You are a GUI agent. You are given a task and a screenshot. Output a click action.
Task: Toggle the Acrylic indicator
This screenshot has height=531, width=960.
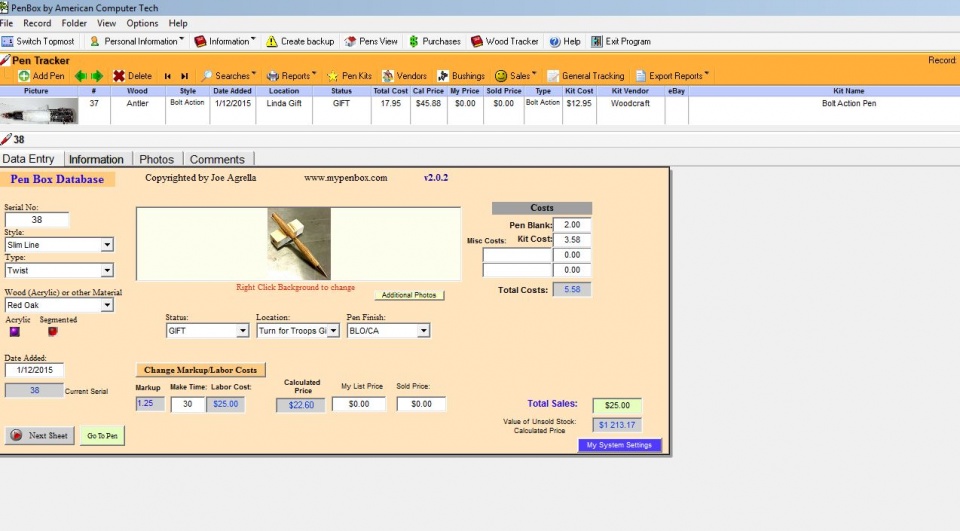coord(15,332)
